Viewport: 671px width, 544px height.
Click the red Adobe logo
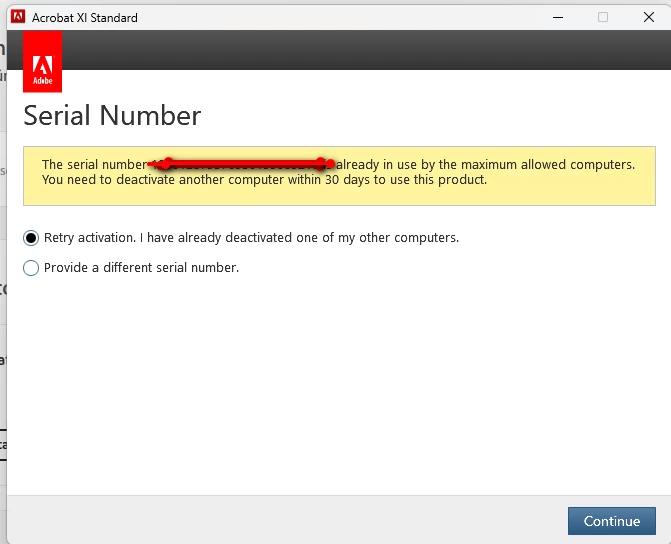click(x=42, y=62)
